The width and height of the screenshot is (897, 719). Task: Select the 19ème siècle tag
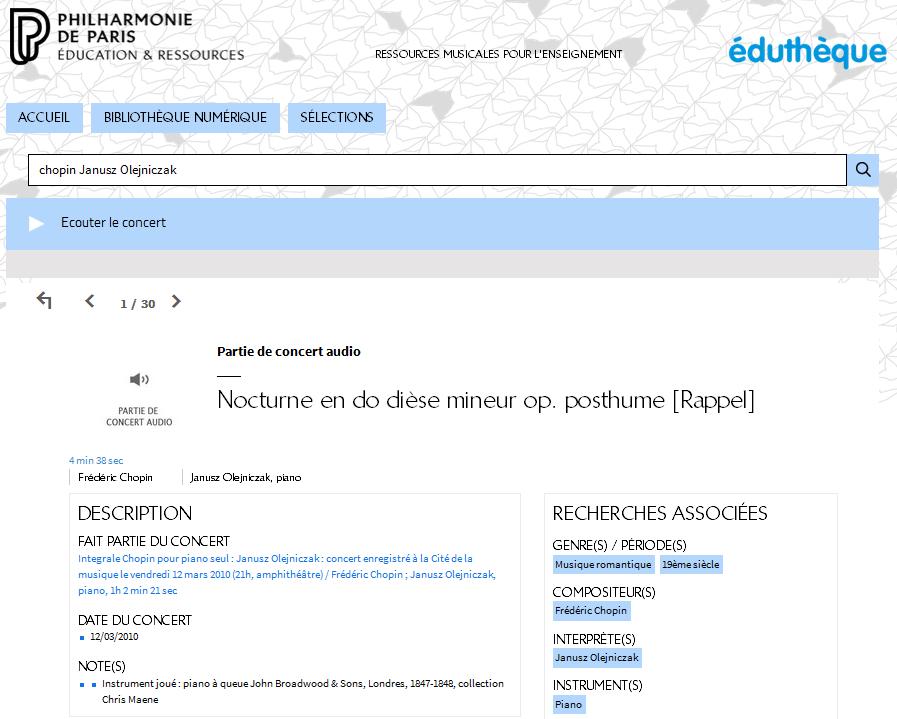tap(690, 565)
